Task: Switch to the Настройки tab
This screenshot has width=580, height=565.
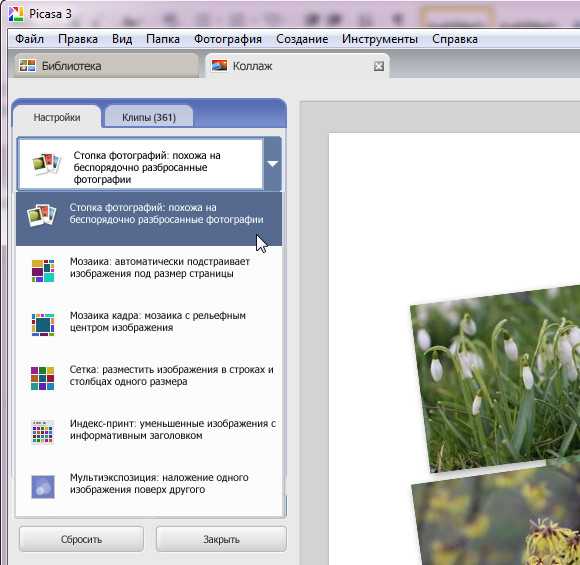Action: (57, 117)
